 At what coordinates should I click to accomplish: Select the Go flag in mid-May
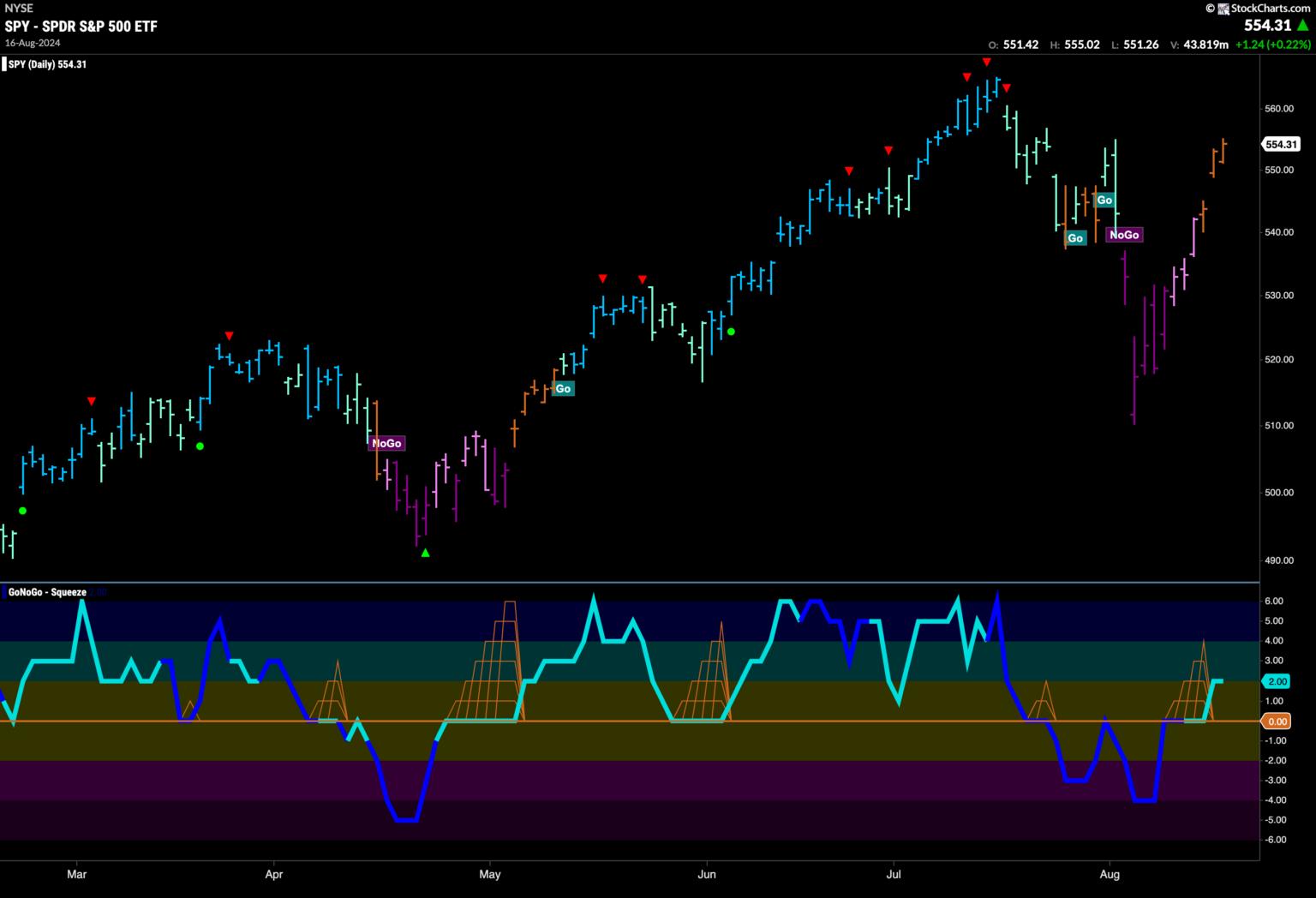563,389
